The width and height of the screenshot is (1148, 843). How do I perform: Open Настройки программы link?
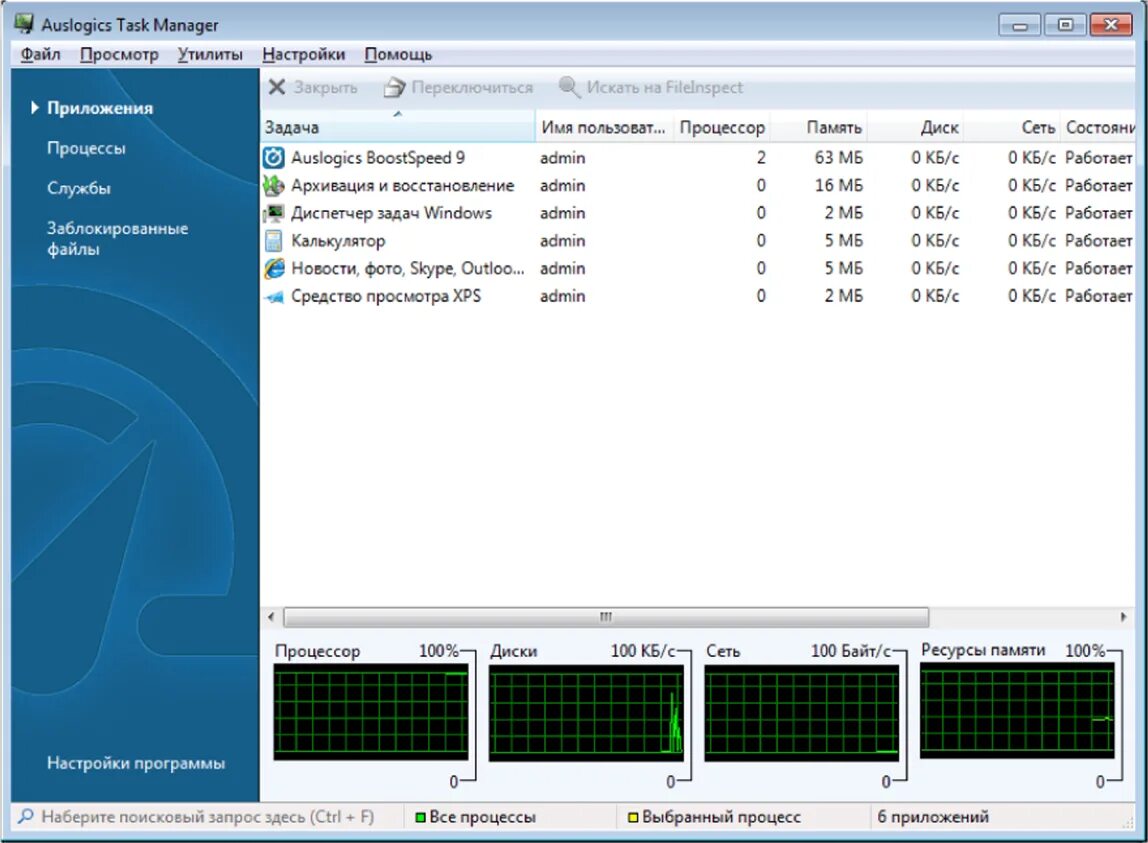[x=136, y=763]
